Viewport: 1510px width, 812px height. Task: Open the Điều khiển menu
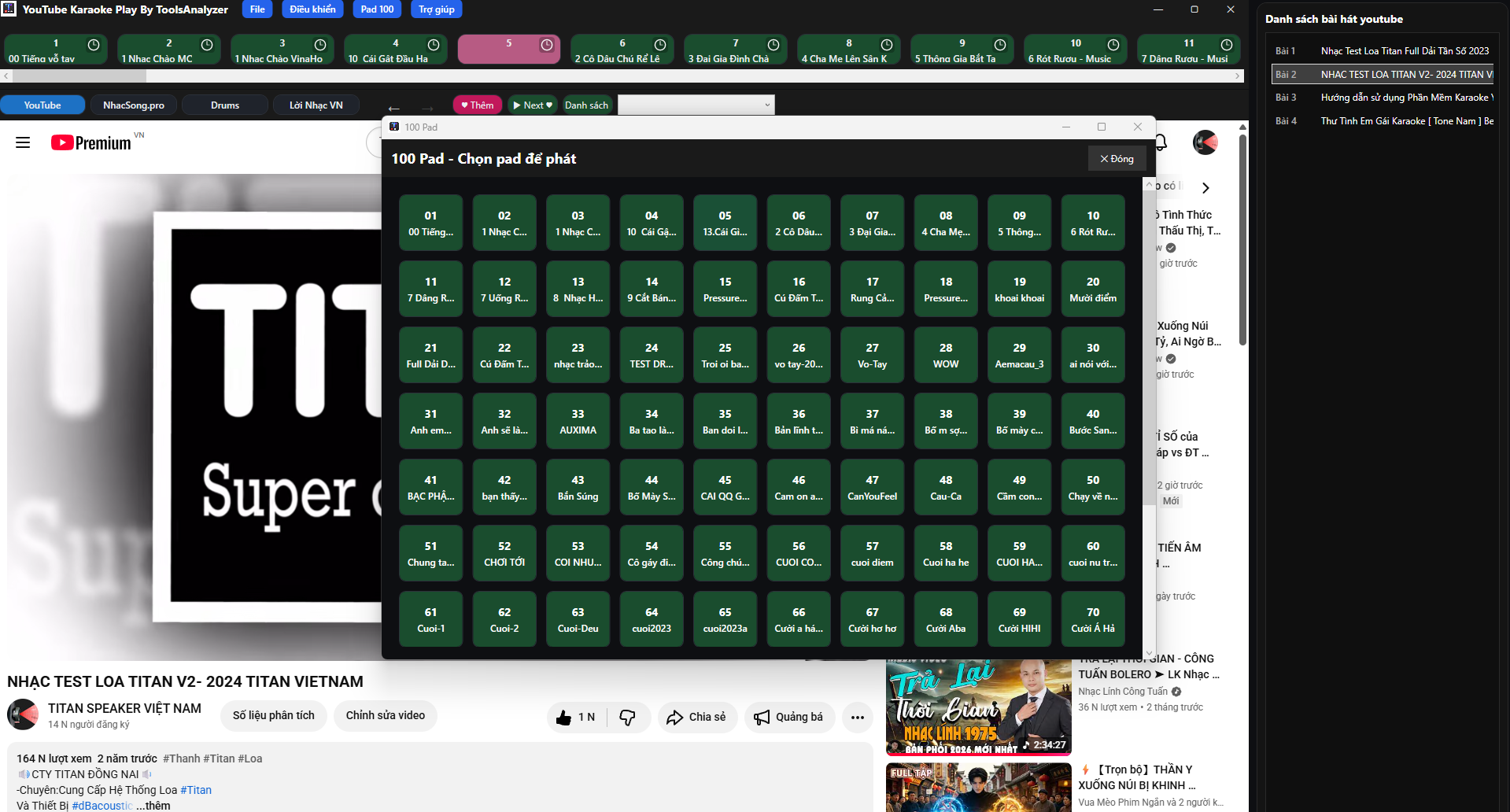(x=312, y=9)
